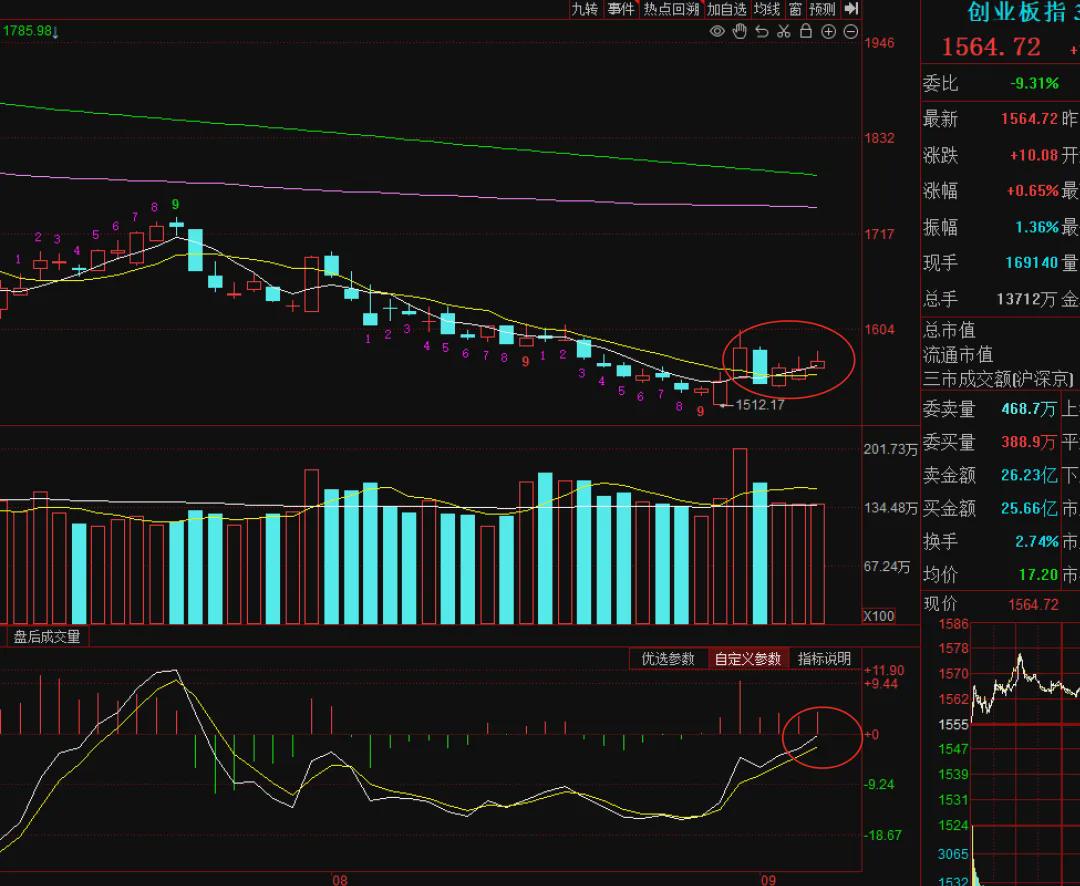1080x886 pixels.
Task: Zoom out with the minus circle icon
Action: pyautogui.click(x=851, y=32)
